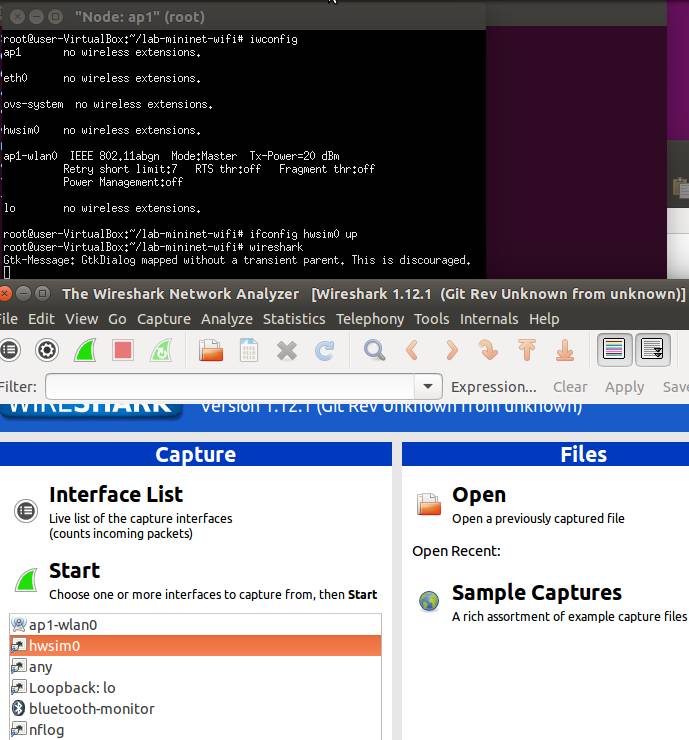Screen dimensions: 689x740
Task: Open the capture interfaces list toolbar icon
Action: 10,350
